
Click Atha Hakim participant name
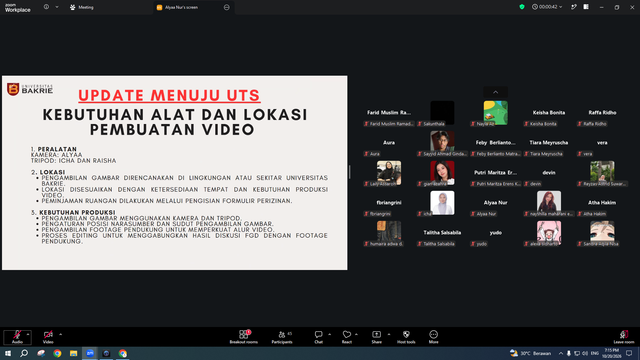coord(602,202)
